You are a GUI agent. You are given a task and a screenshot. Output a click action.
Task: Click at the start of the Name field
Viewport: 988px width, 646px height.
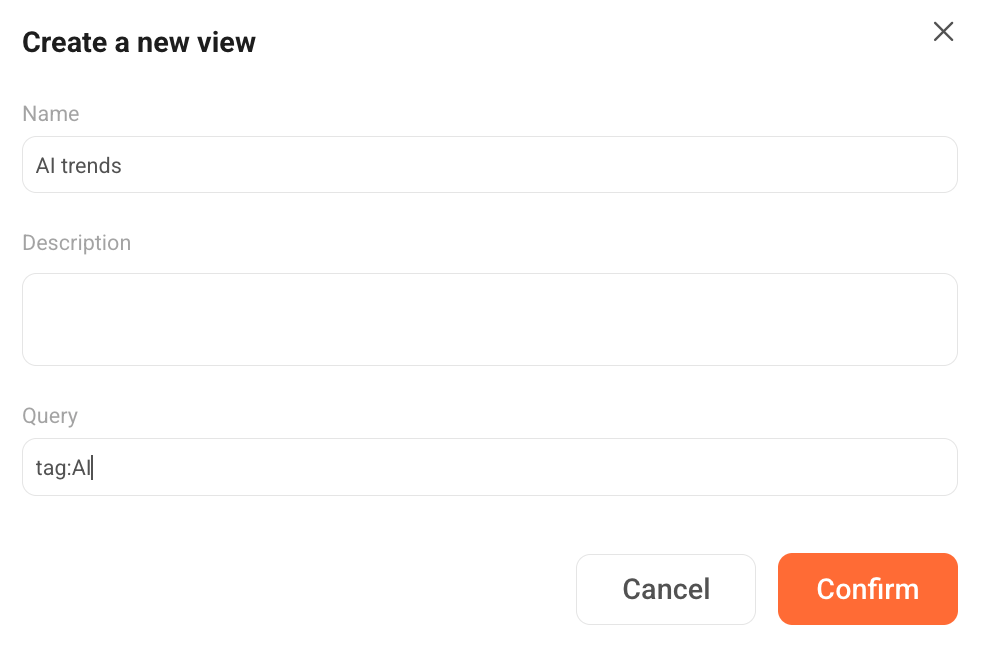pos(38,165)
